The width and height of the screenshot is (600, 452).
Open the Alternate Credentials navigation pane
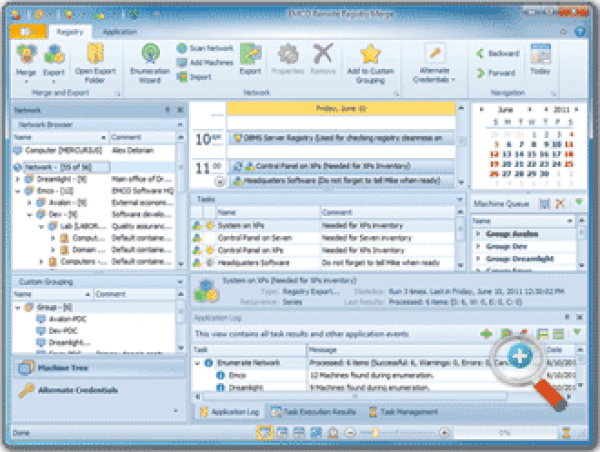[x=99, y=390]
